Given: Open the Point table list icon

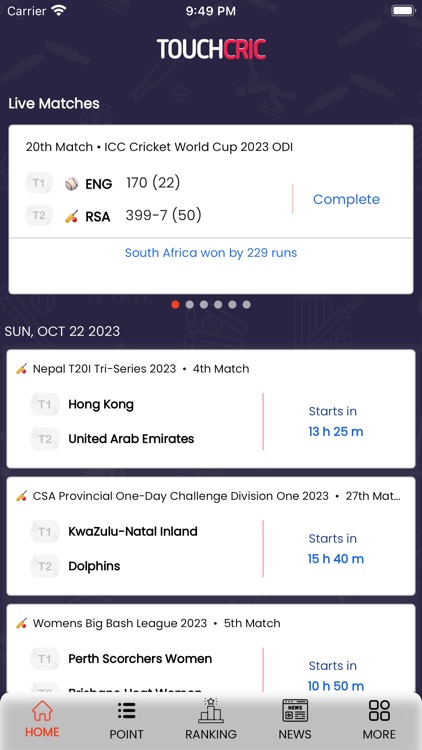Looking at the screenshot, I should click(x=126, y=711).
